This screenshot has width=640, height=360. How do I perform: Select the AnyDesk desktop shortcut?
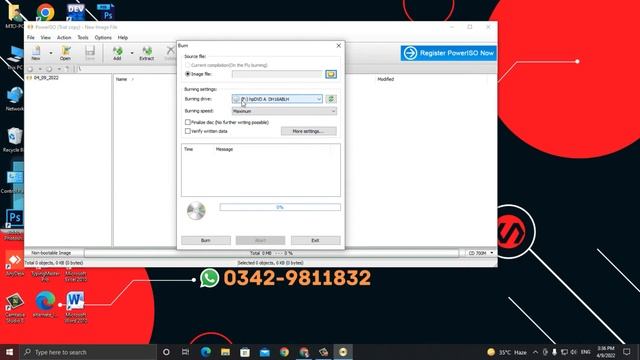point(15,264)
